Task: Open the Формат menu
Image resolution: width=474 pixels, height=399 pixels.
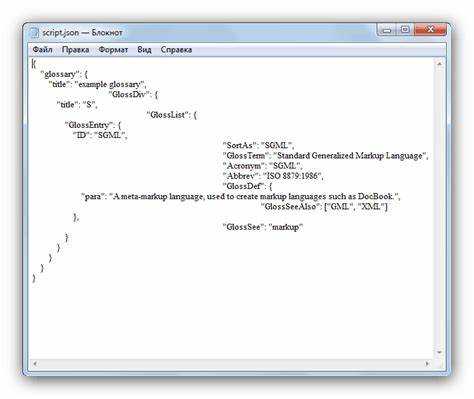Action: click(x=113, y=50)
